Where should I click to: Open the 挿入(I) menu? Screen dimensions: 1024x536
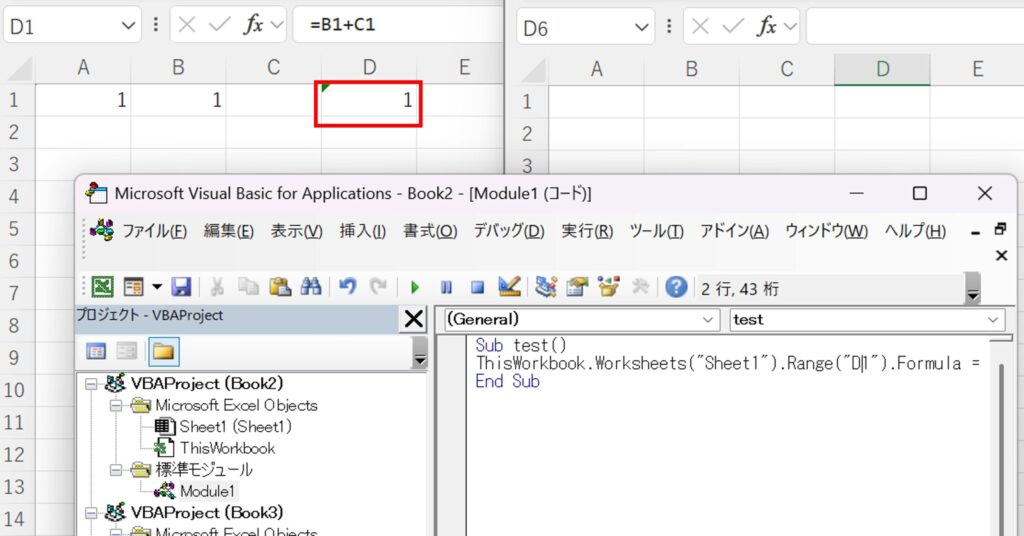362,231
